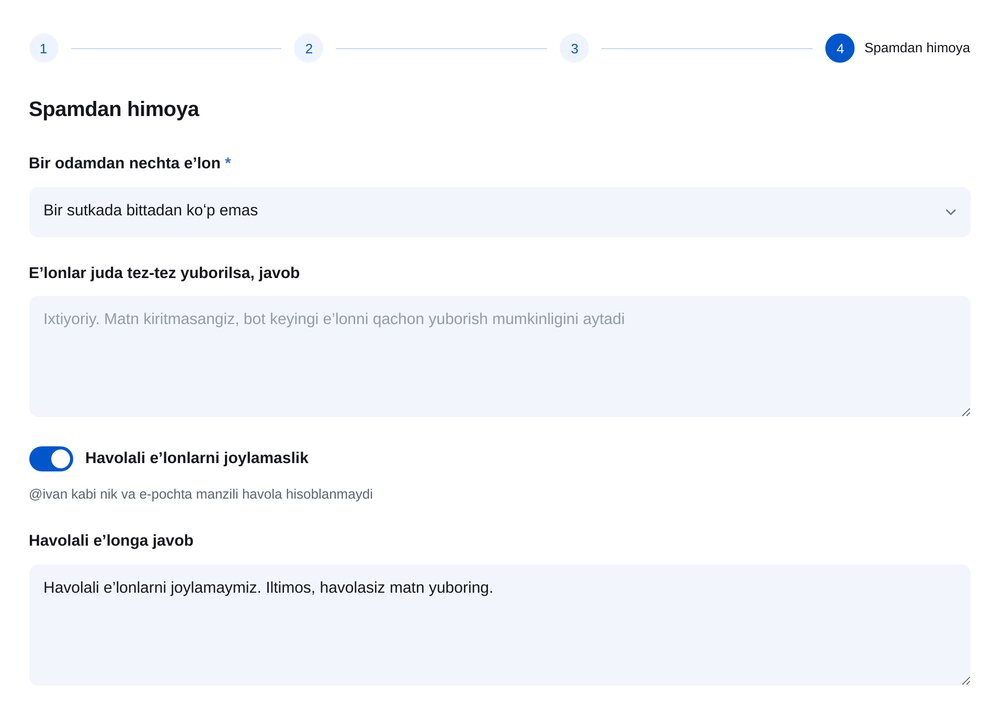This screenshot has height=715, width=1000.
Task: Go to wizard step 3
Action: (x=574, y=48)
